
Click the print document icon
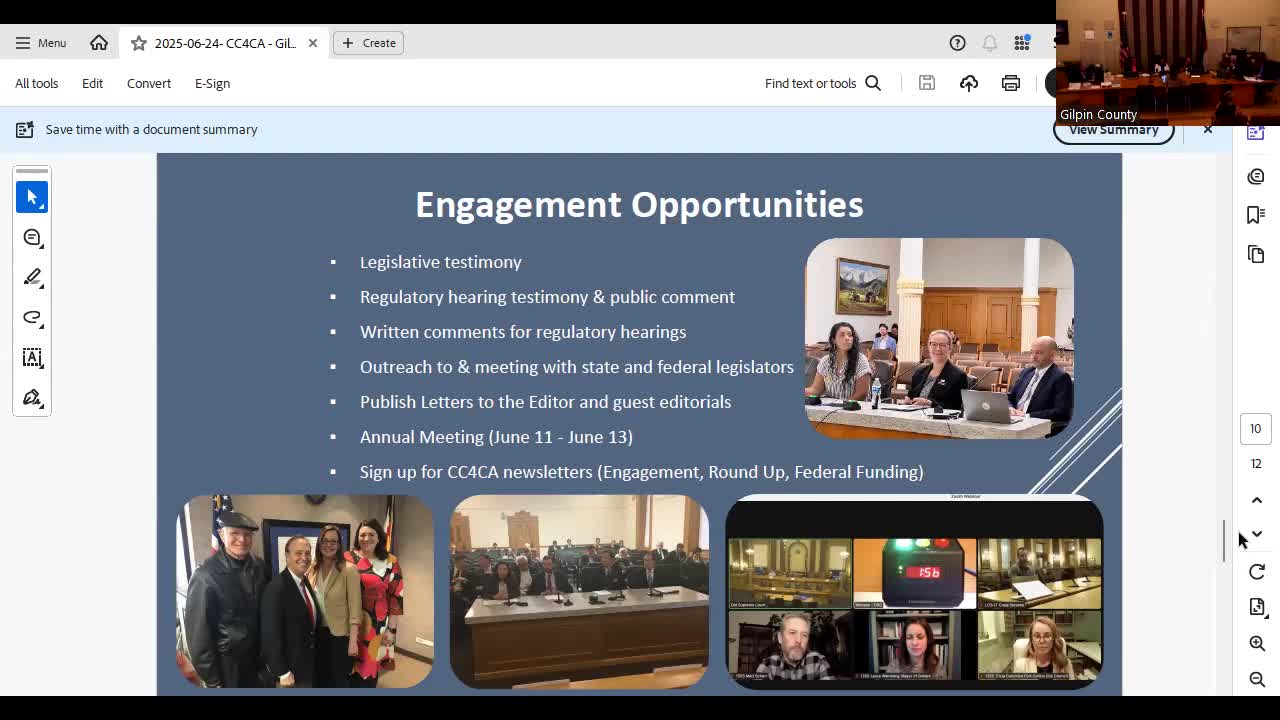tap(1011, 83)
